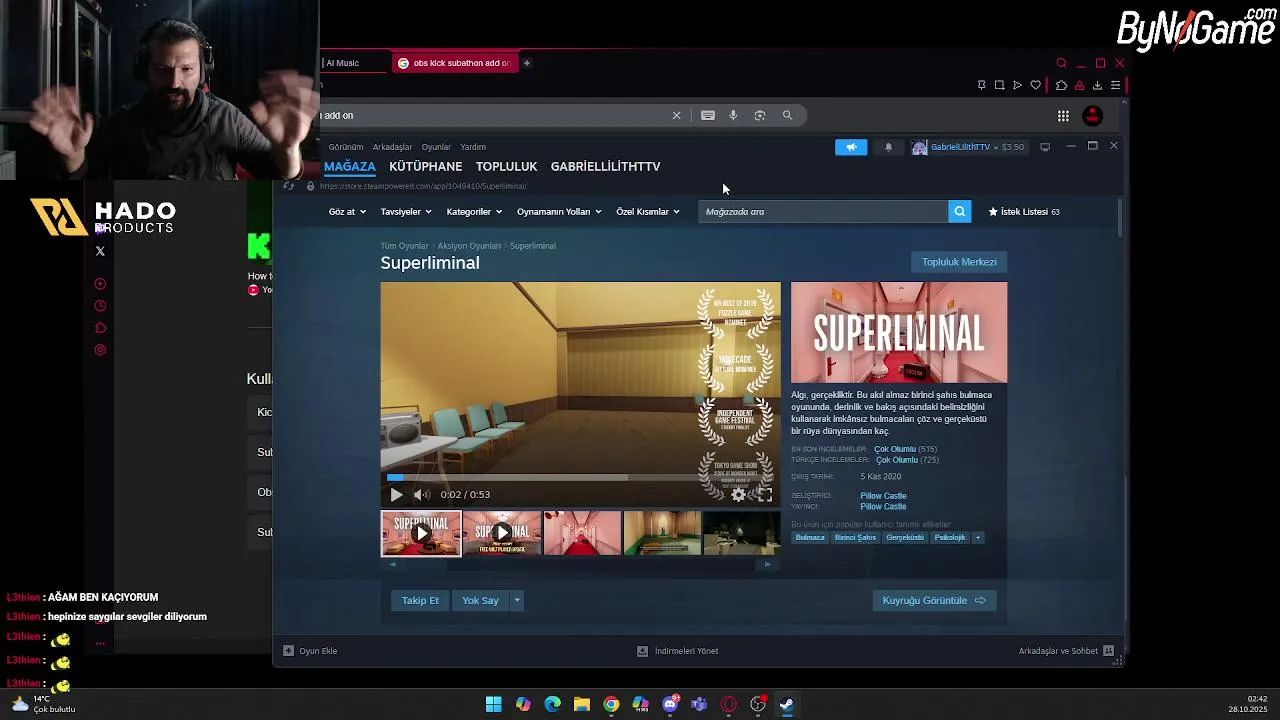Open Discord from the taskbar
1280x720 pixels.
[670, 704]
